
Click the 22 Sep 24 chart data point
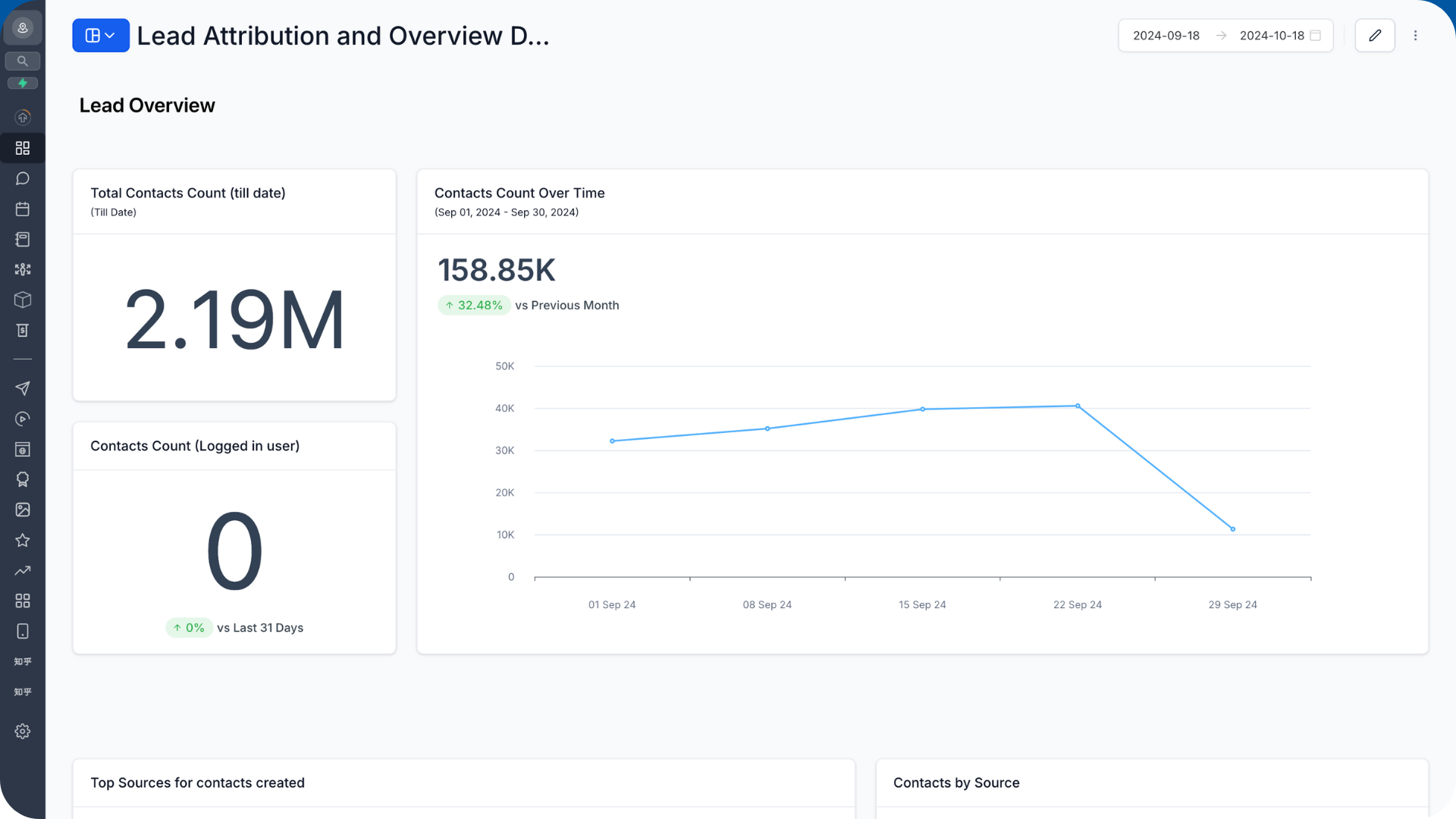point(1078,406)
